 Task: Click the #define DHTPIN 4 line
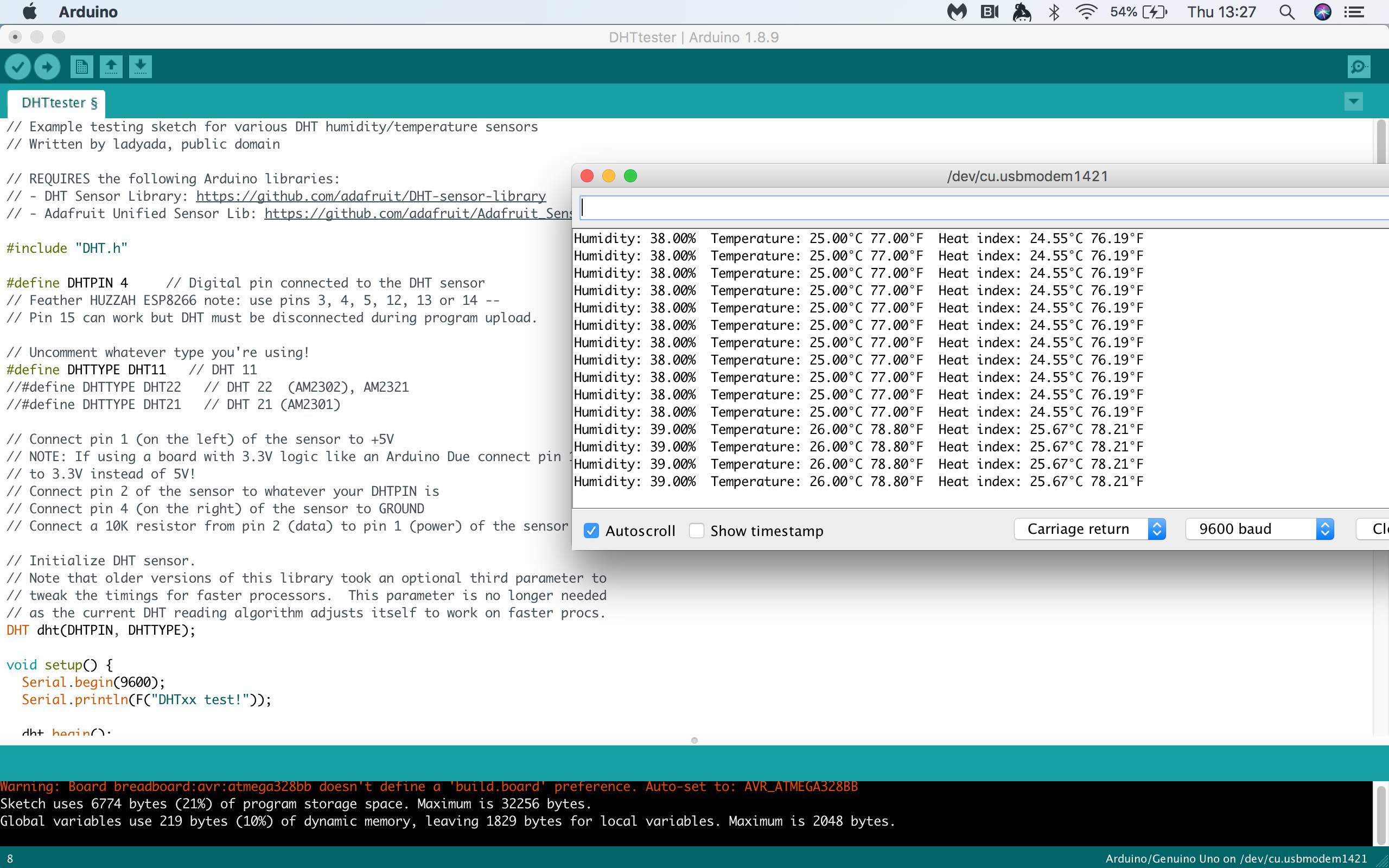pos(246,283)
